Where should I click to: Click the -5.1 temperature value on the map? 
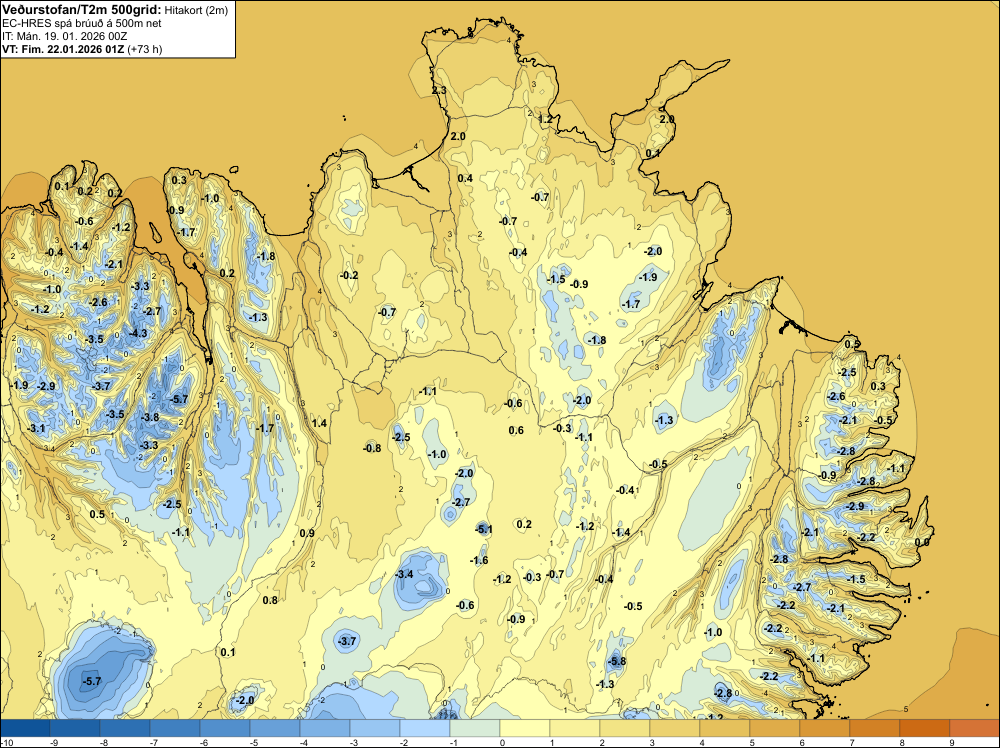[x=484, y=529]
